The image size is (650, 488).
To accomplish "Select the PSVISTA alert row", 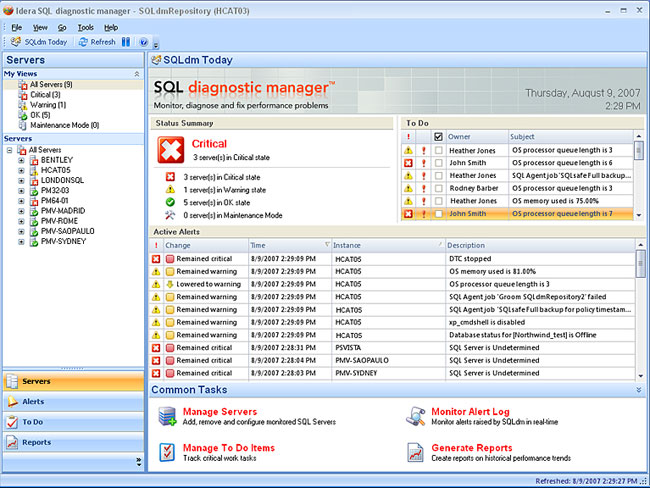I will pos(392,347).
